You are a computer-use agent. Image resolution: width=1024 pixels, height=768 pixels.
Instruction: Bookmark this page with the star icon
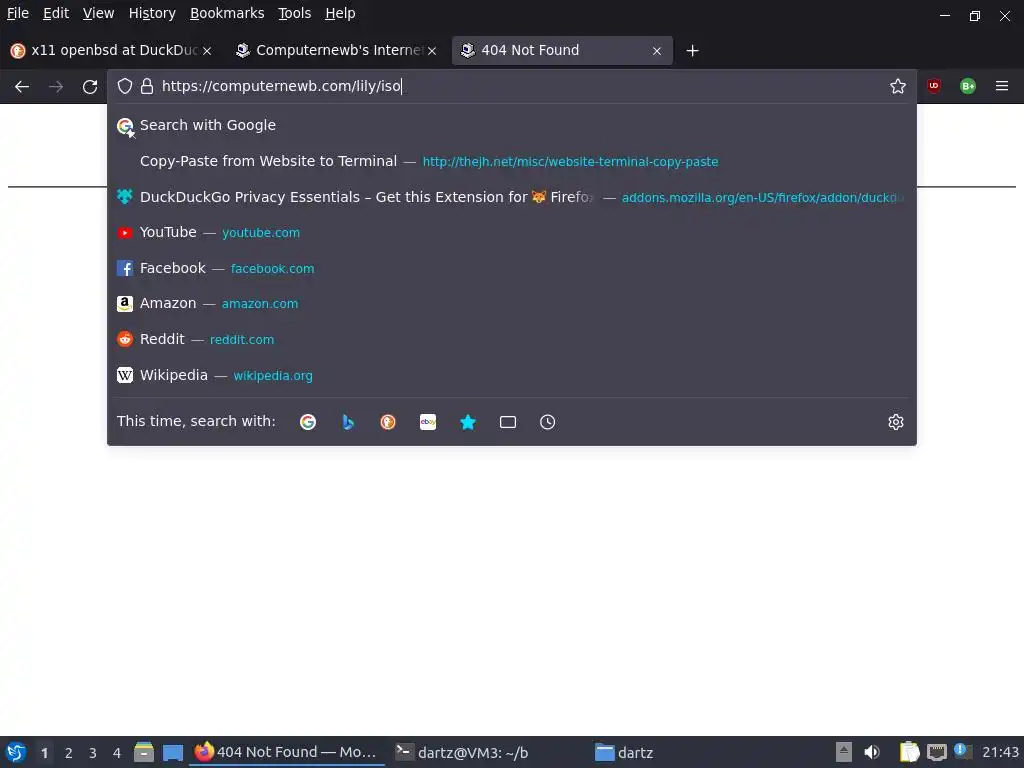coord(898,86)
